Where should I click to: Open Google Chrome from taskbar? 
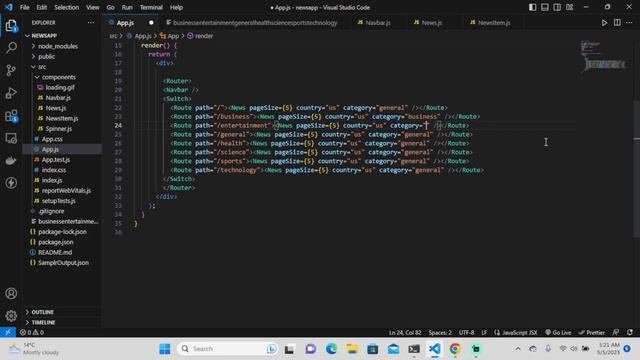455,349
